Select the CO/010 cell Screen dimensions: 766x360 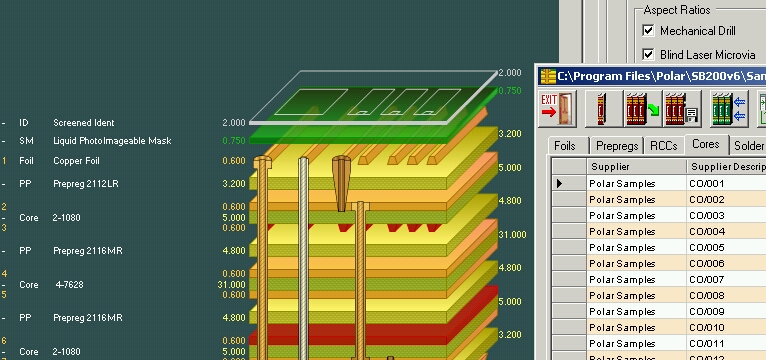726,327
